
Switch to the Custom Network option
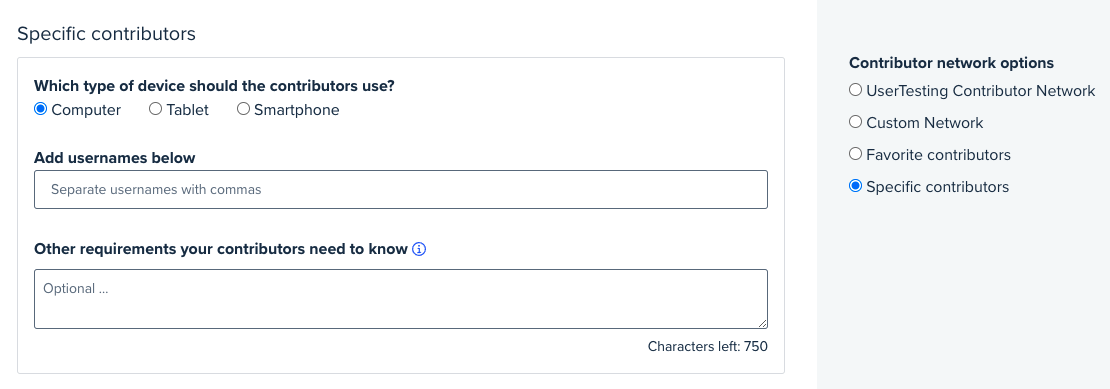tap(855, 122)
